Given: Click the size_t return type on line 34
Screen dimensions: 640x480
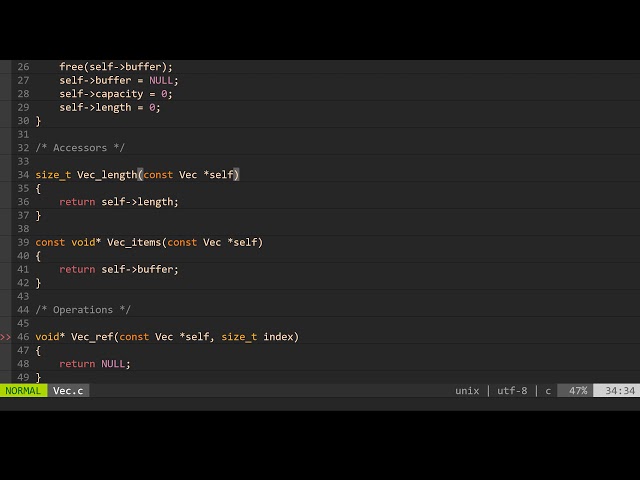Looking at the screenshot, I should click(x=53, y=175).
